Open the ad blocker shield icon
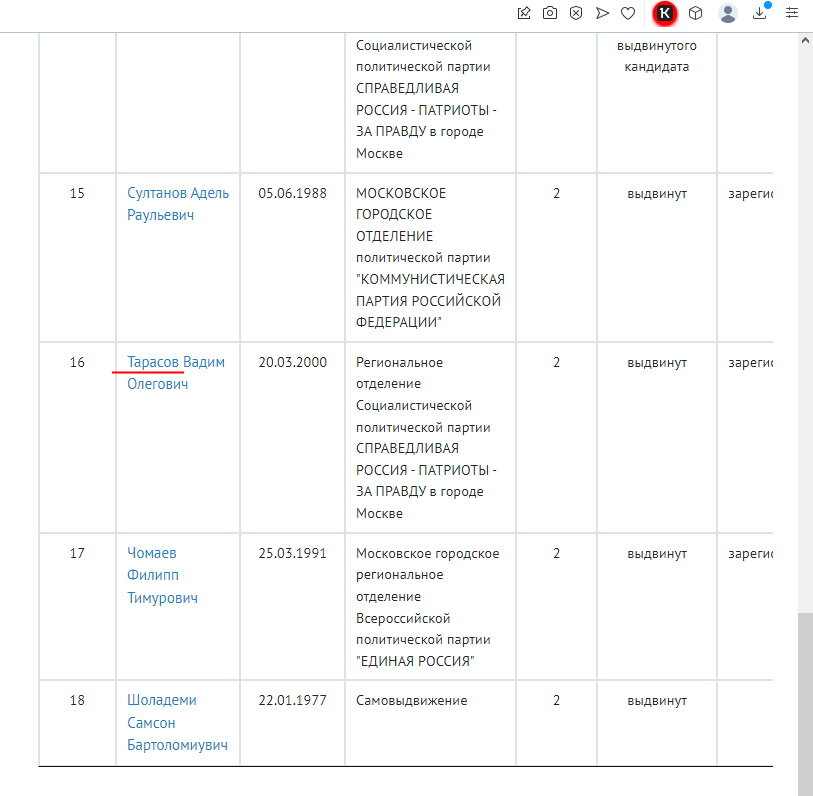This screenshot has height=796, width=813. (x=576, y=13)
